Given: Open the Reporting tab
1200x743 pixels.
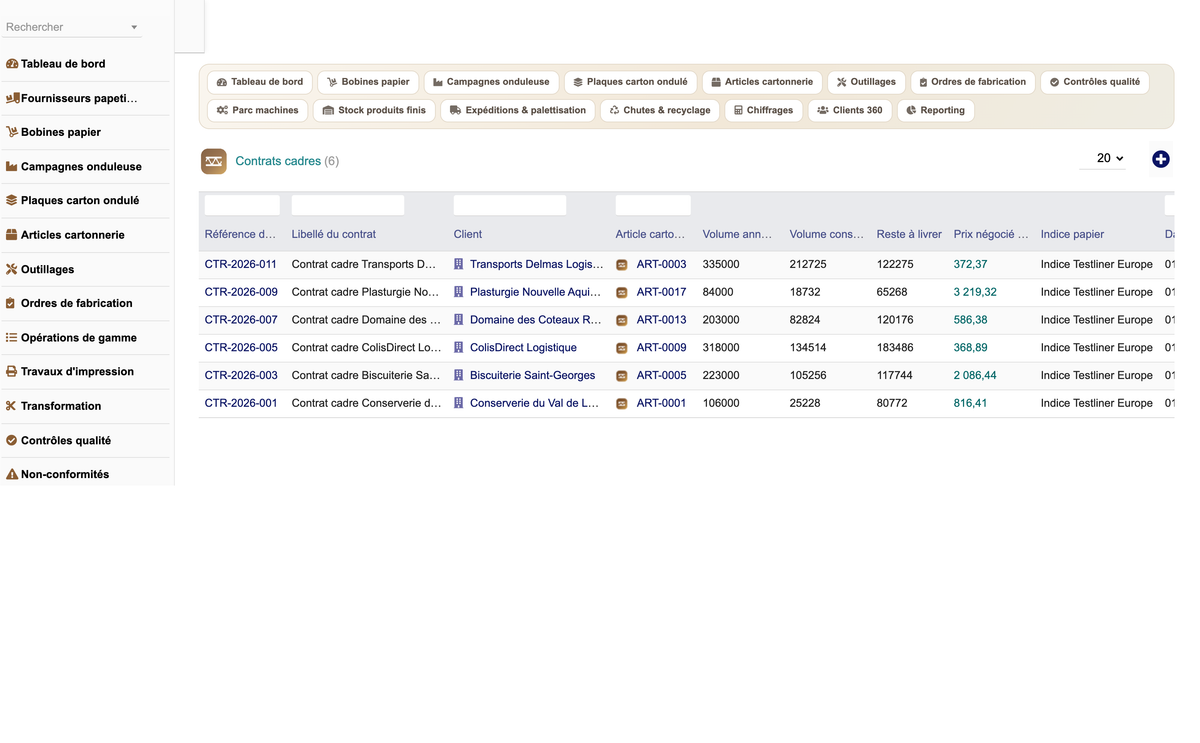Looking at the screenshot, I should tap(935, 110).
